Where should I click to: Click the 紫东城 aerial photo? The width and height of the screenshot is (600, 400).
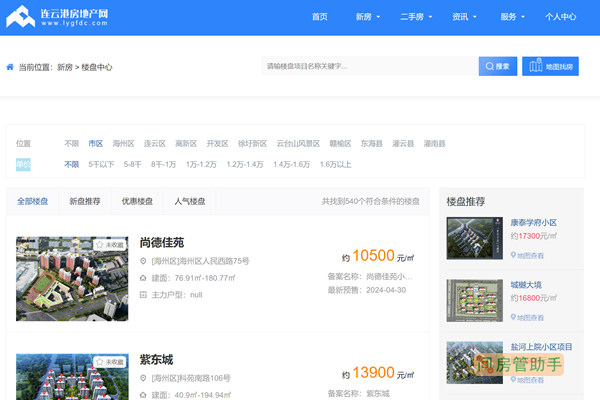pos(72,377)
